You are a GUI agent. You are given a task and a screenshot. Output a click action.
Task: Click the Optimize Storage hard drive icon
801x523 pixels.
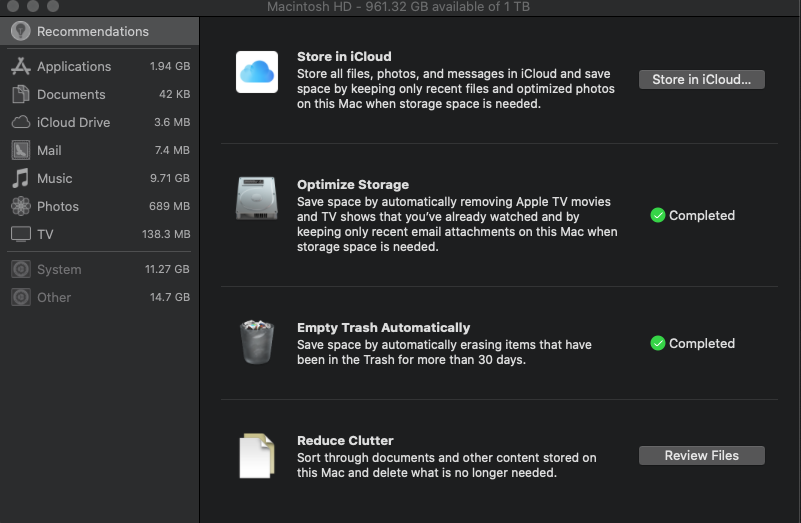(x=257, y=198)
